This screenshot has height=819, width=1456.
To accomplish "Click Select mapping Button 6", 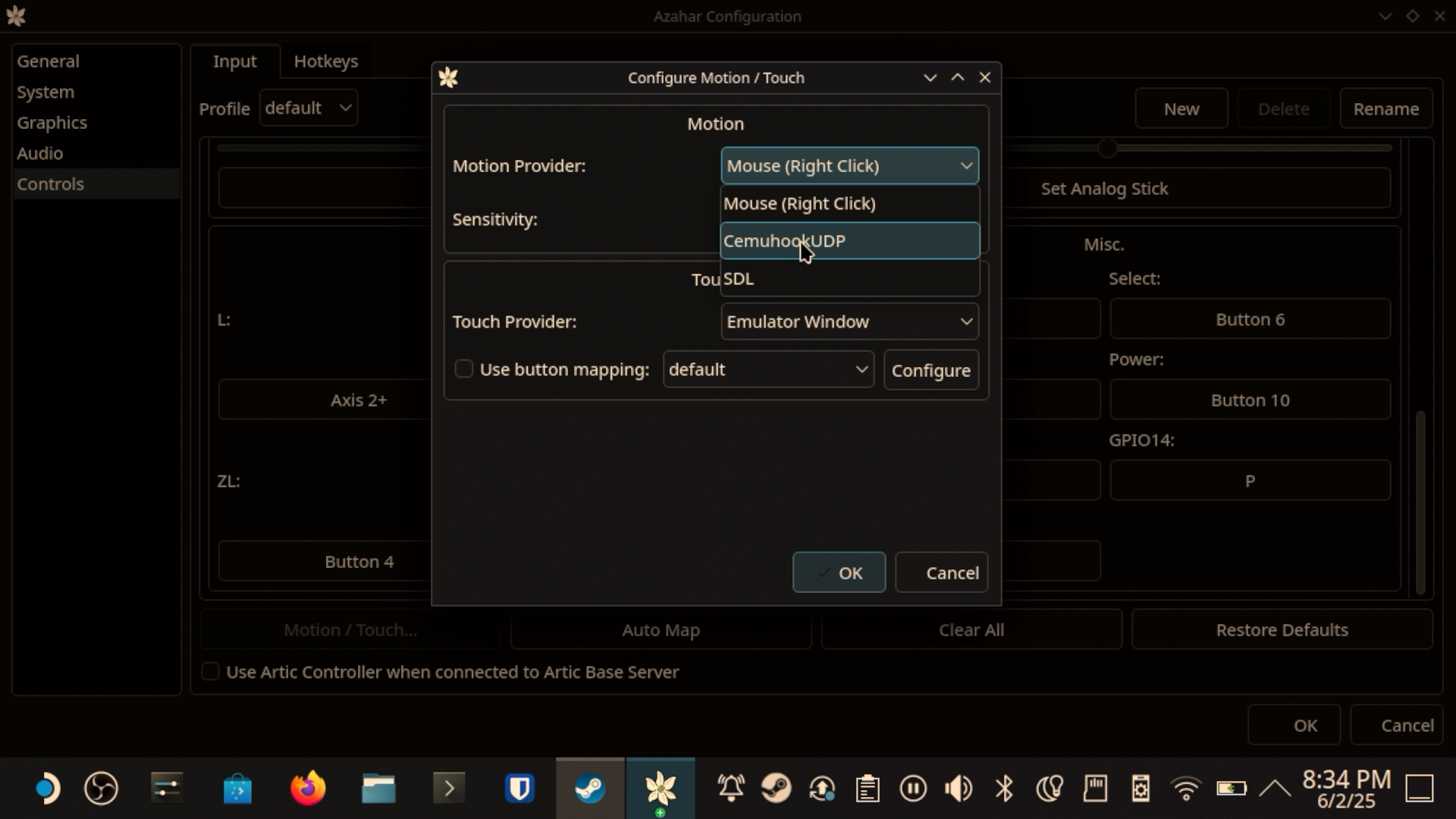I will [1250, 319].
